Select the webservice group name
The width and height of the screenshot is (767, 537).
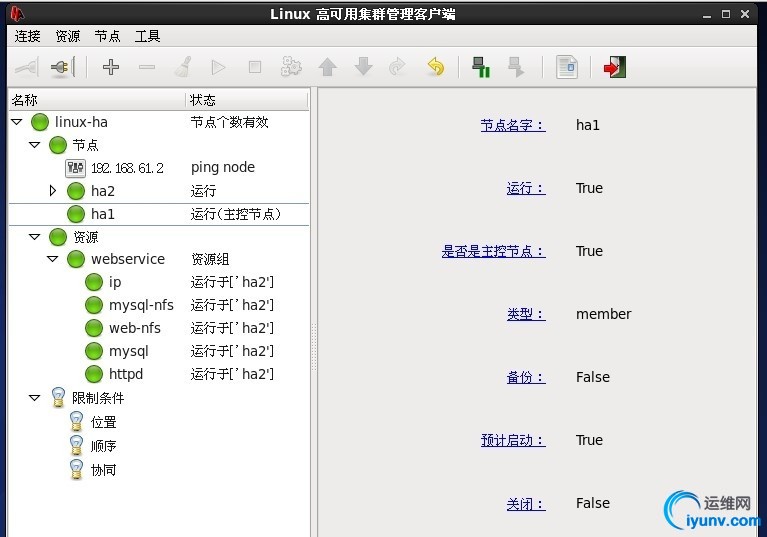pos(128,259)
